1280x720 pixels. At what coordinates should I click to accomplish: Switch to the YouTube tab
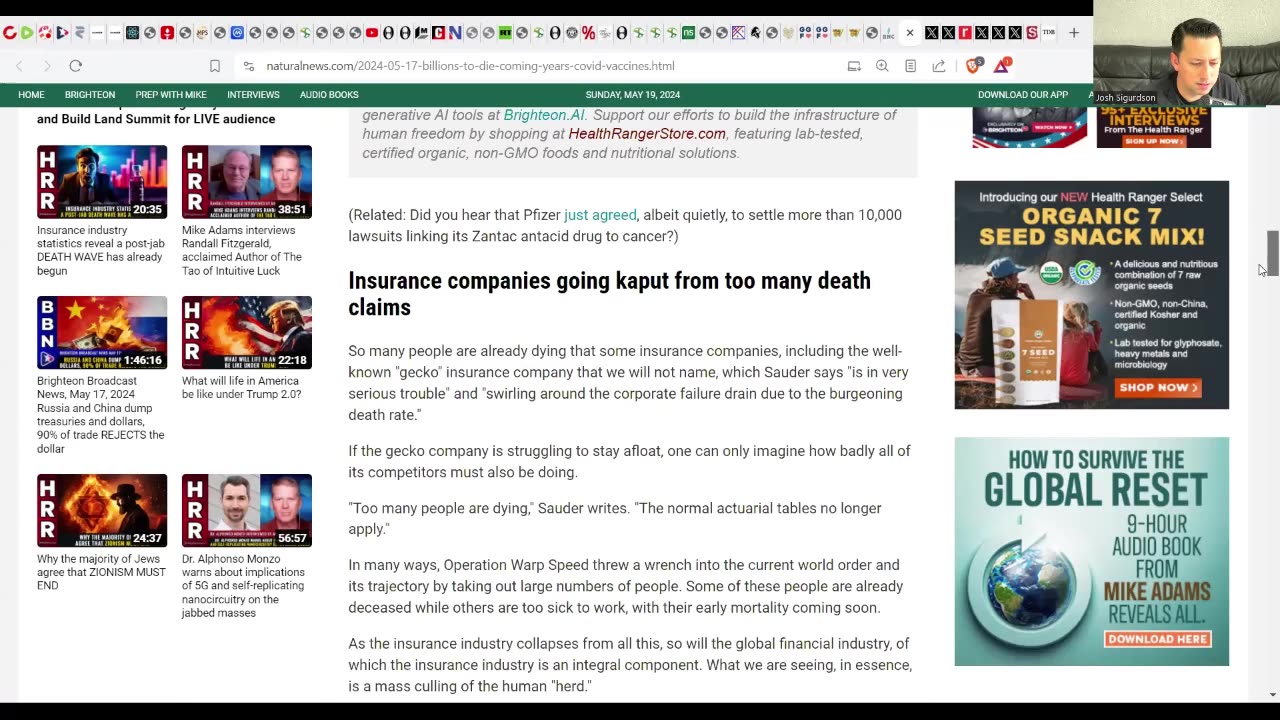pos(372,33)
